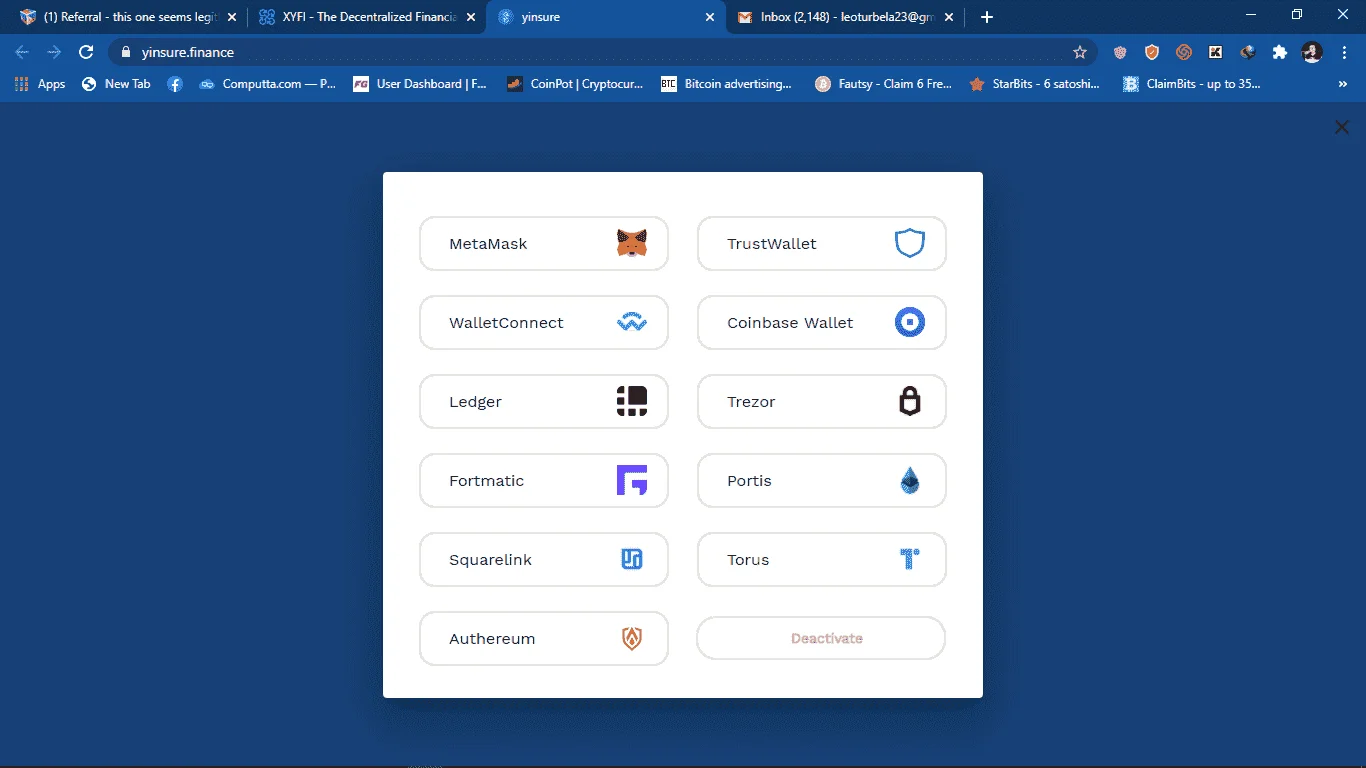Click the Brave-style shield extension icon

tap(1152, 52)
